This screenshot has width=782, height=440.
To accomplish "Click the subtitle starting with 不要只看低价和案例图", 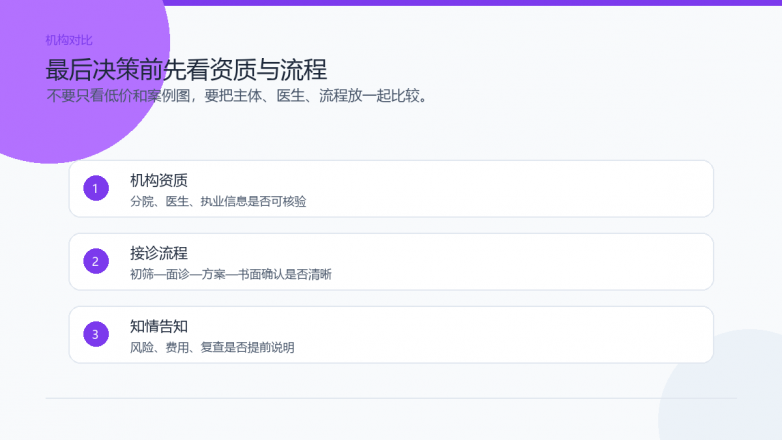I will click(237, 95).
